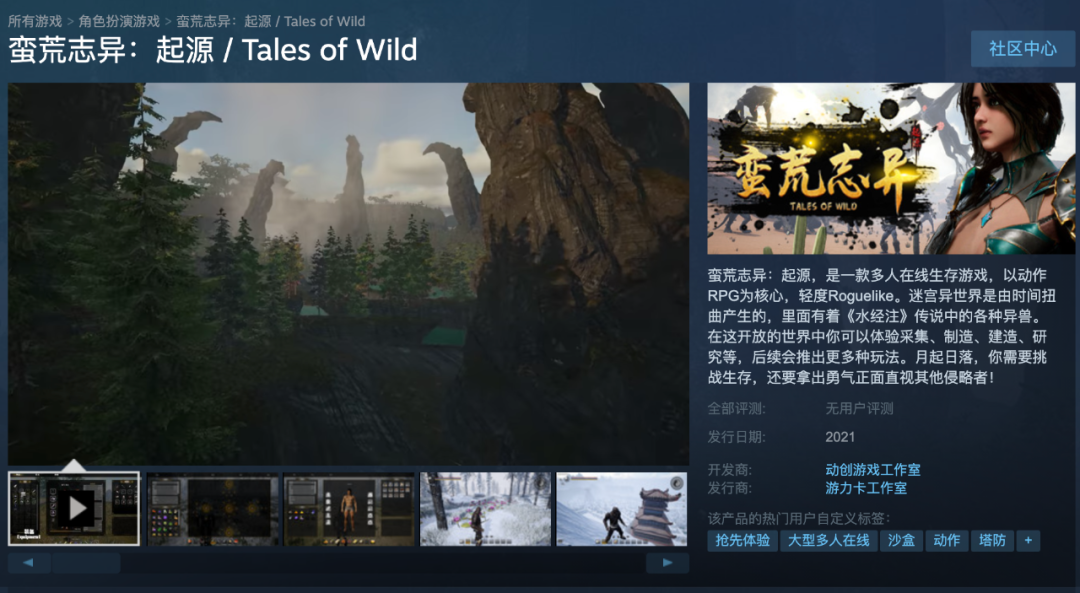Select the character equipment screenshot thumbnail
This screenshot has width=1080, height=593.
tap(349, 509)
